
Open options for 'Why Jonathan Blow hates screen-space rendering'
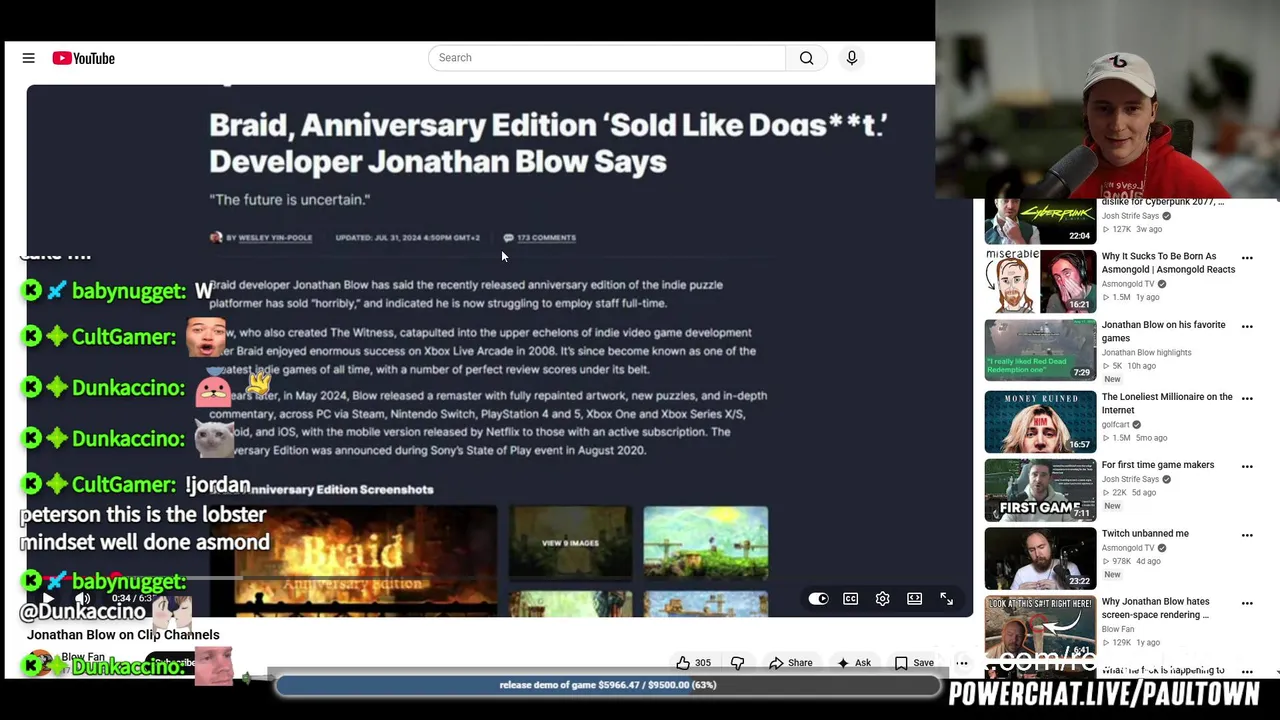[1247, 604]
